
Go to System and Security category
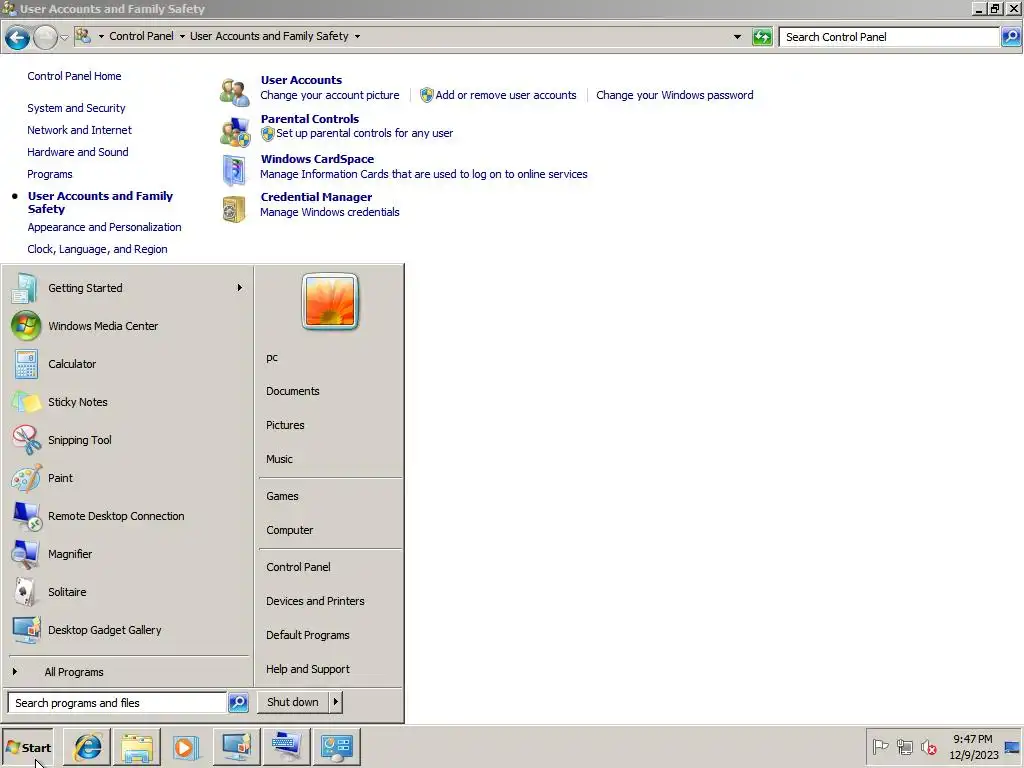pyautogui.click(x=76, y=108)
